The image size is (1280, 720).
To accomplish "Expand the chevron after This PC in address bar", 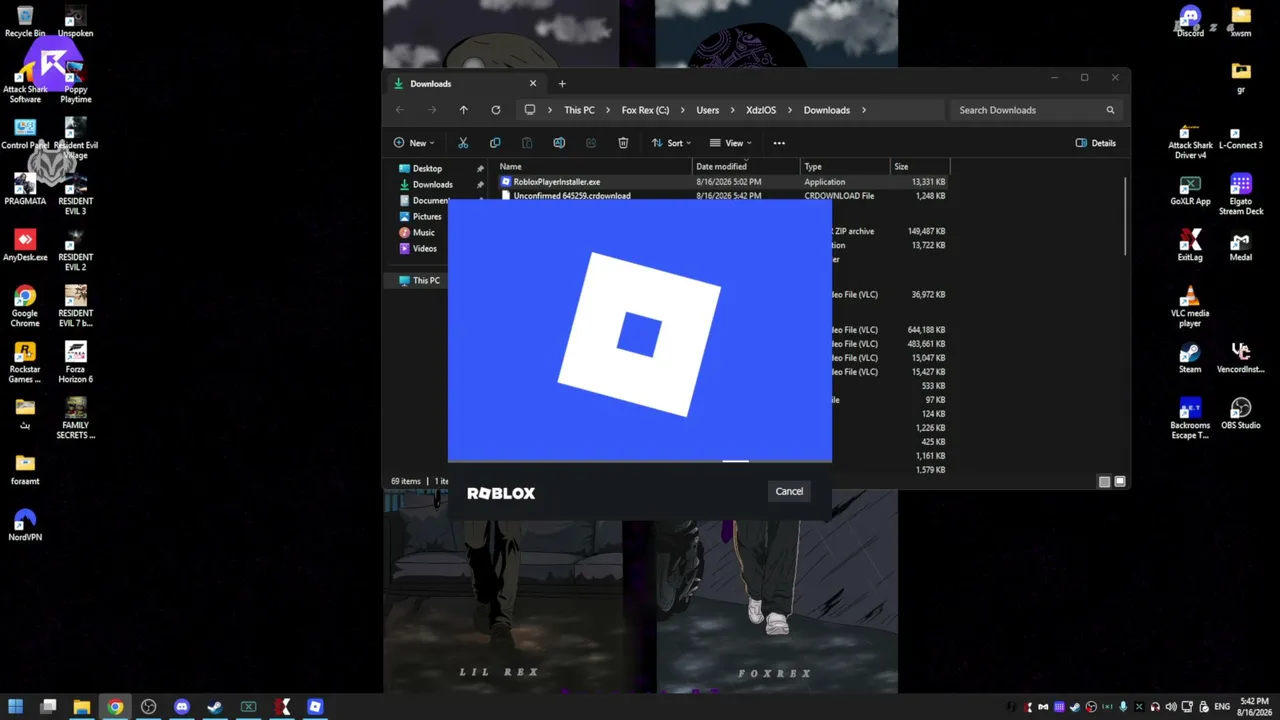I will tap(608, 110).
